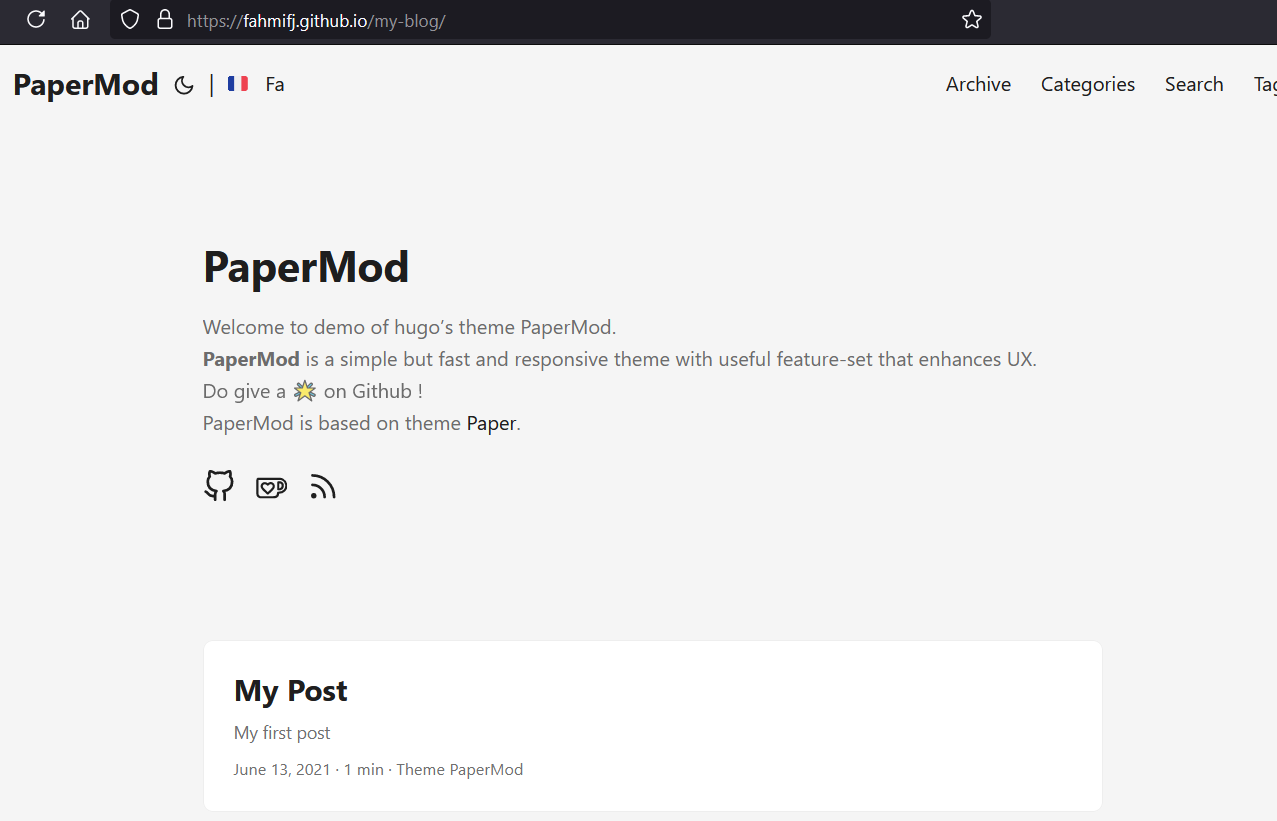The image size is (1277, 821).
Task: Go to the Categories page
Action: tap(1087, 85)
